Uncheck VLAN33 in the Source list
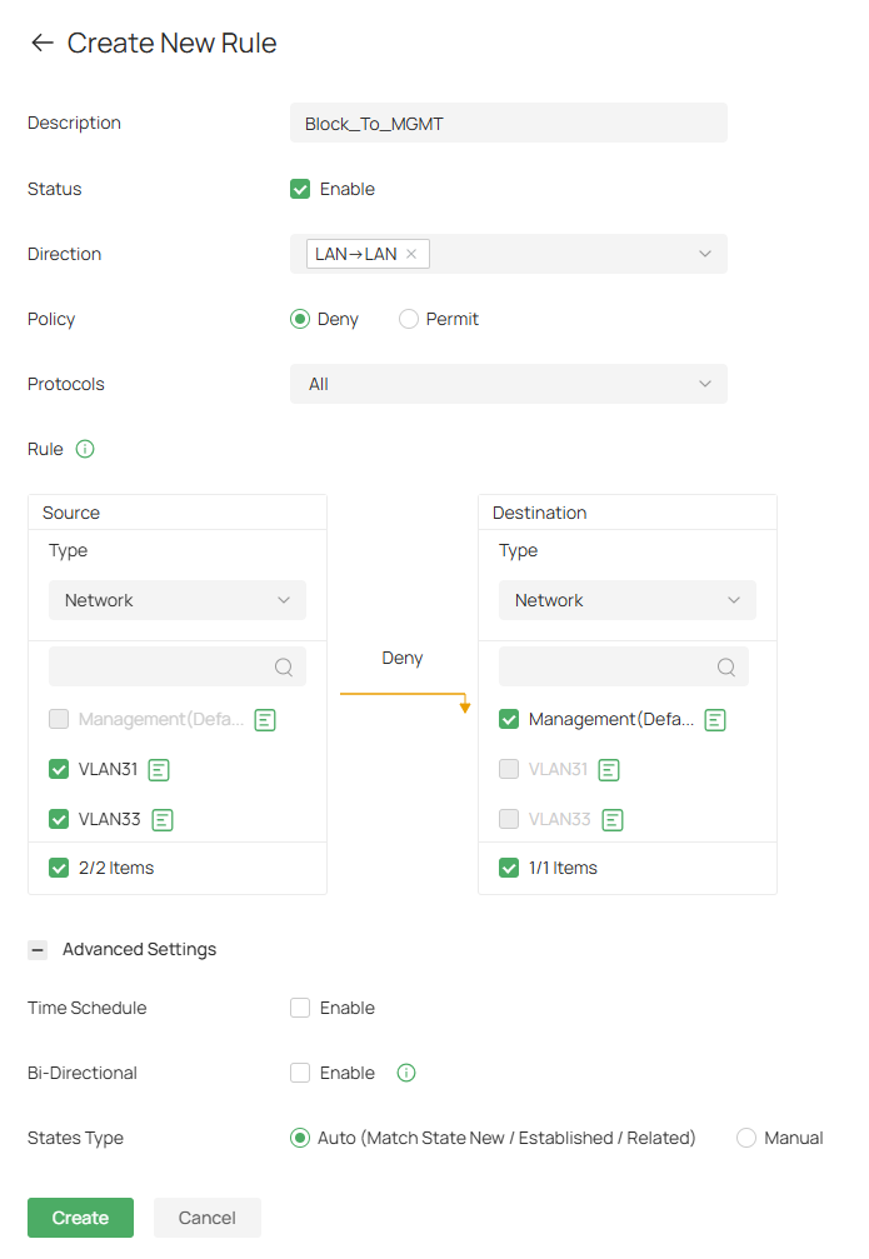The width and height of the screenshot is (869, 1259). click(59, 819)
